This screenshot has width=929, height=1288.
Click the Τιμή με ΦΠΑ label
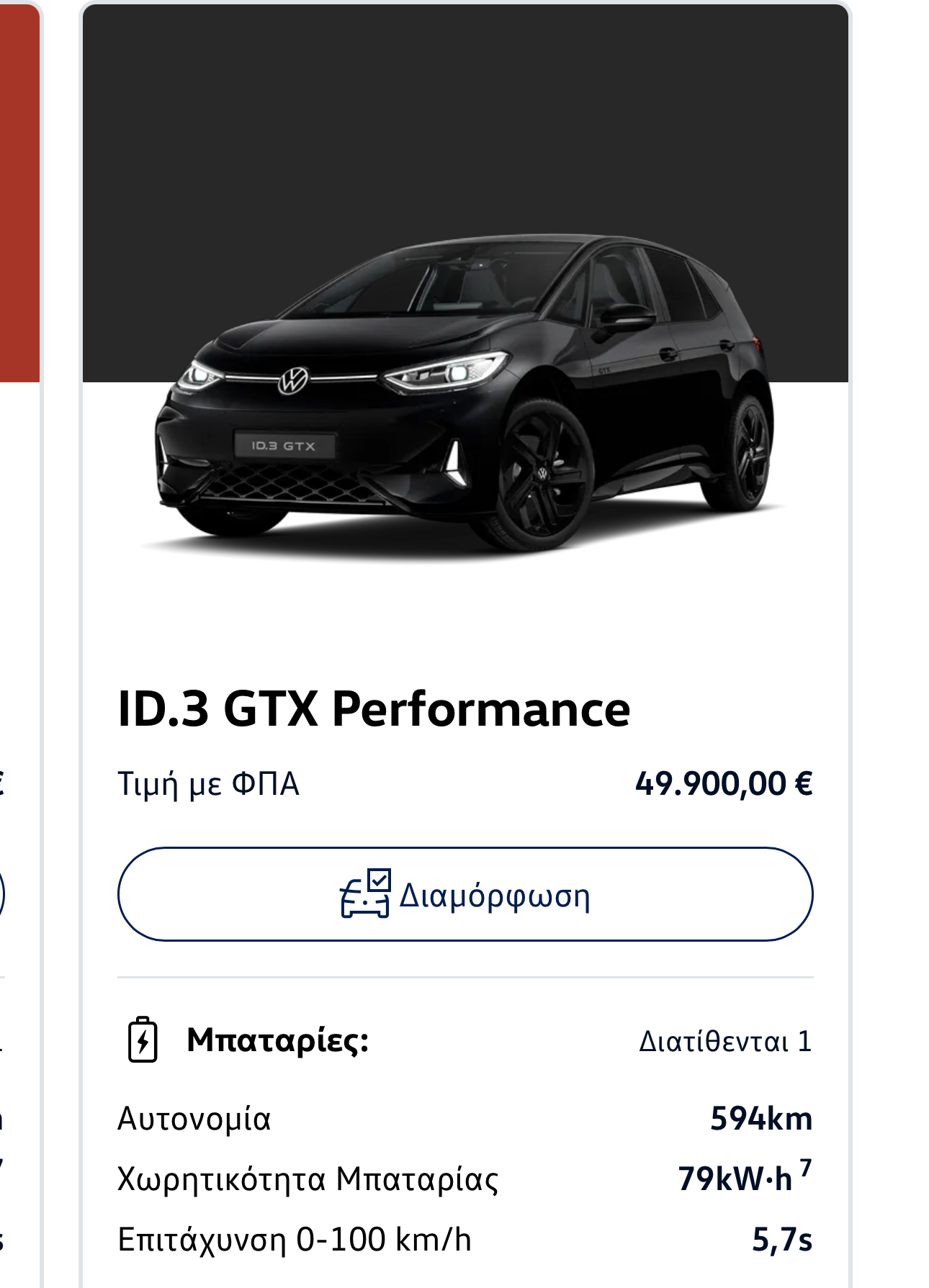click(x=208, y=784)
